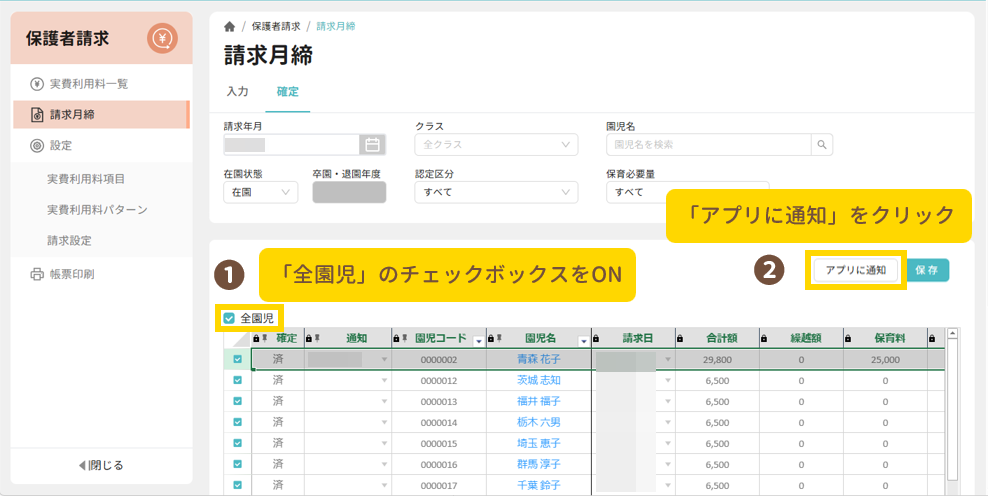
Task: Switch to the 入力 tab
Action: click(237, 91)
